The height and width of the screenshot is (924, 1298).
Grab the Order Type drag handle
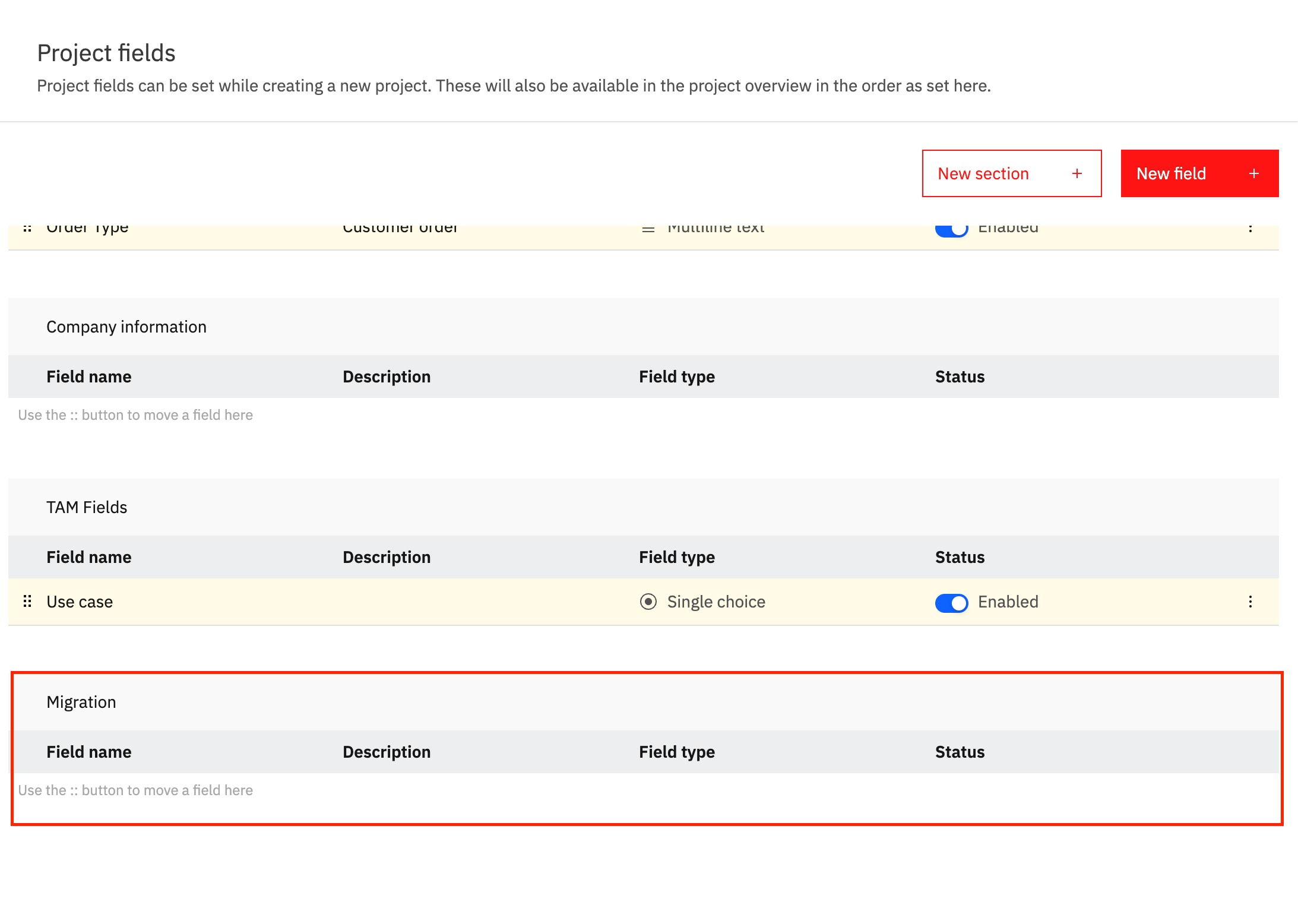pos(27,229)
